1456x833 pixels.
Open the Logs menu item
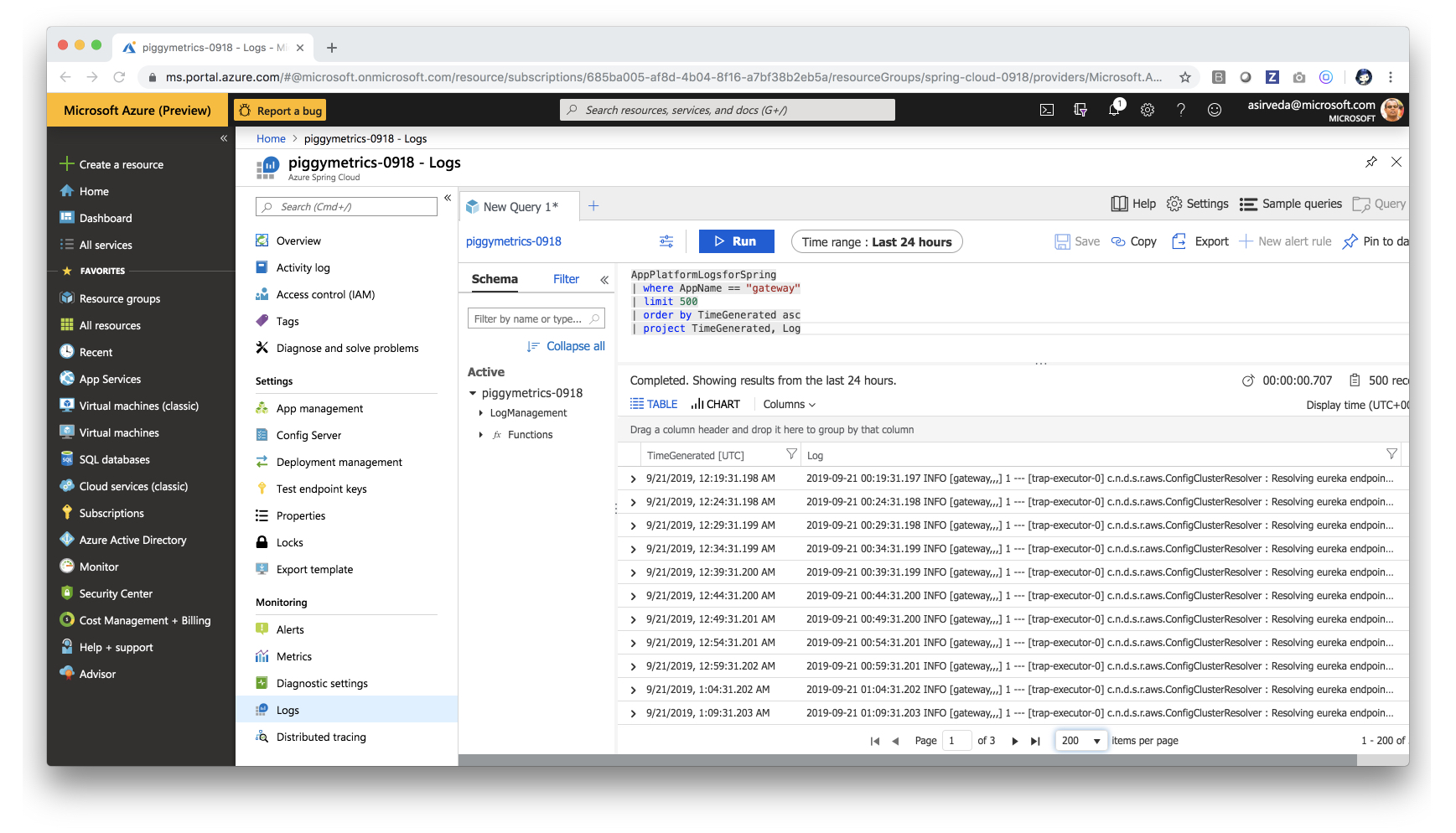347,710
